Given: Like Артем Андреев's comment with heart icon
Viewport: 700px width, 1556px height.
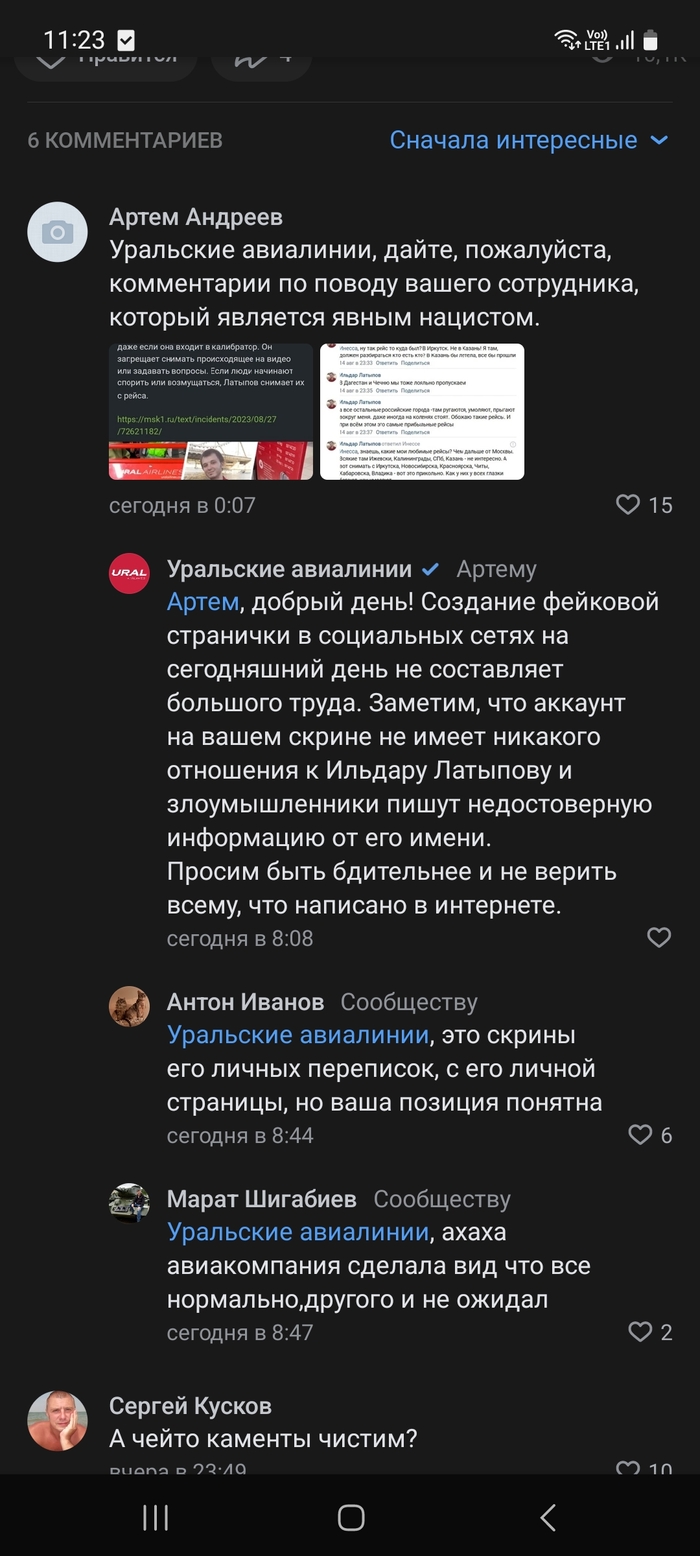Looking at the screenshot, I should click(x=628, y=505).
